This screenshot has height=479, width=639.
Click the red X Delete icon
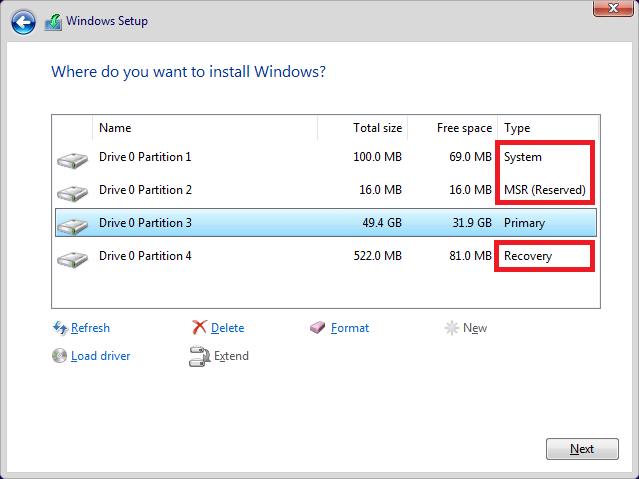199,327
